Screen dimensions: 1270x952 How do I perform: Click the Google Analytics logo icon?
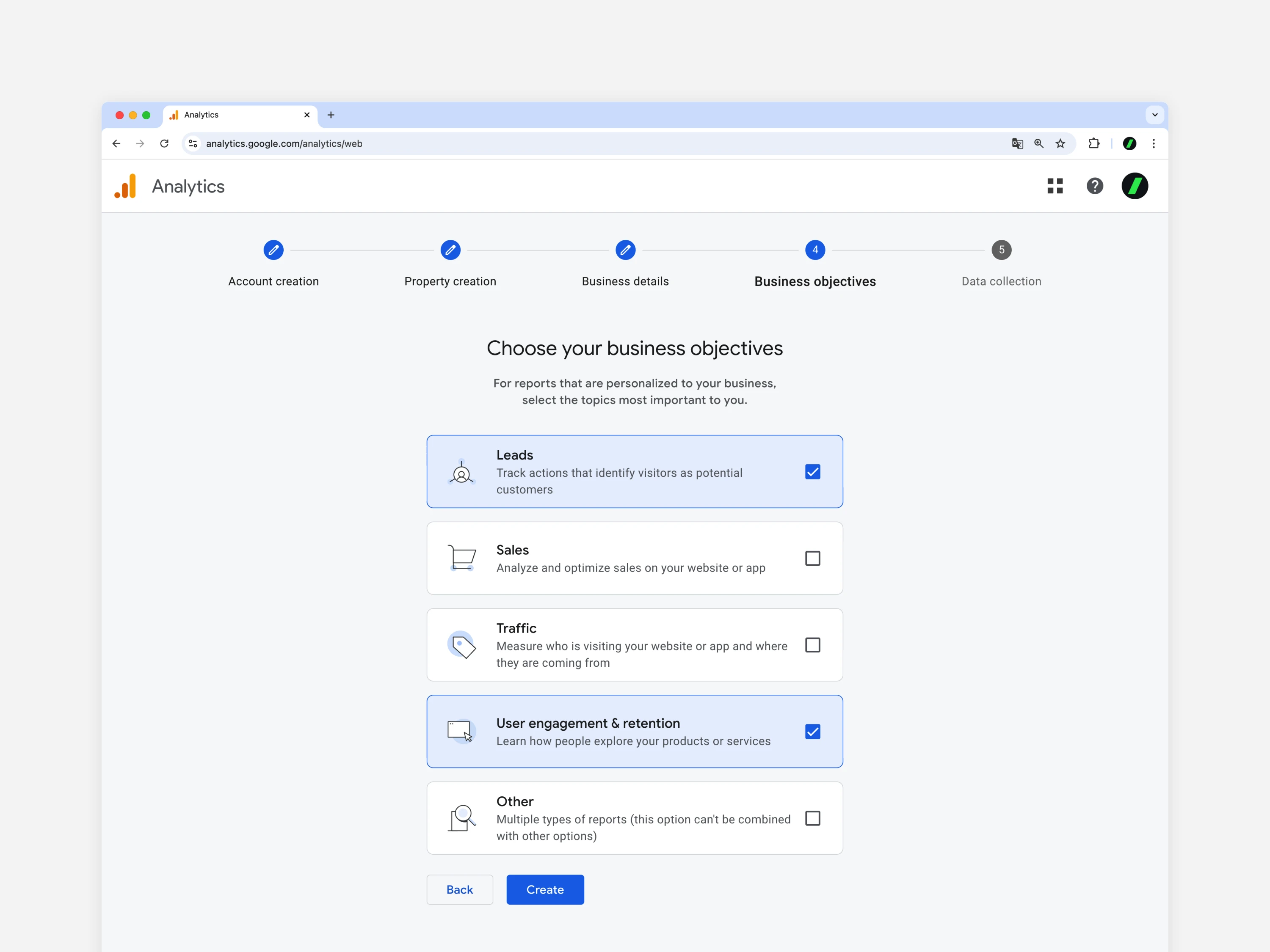(x=125, y=186)
